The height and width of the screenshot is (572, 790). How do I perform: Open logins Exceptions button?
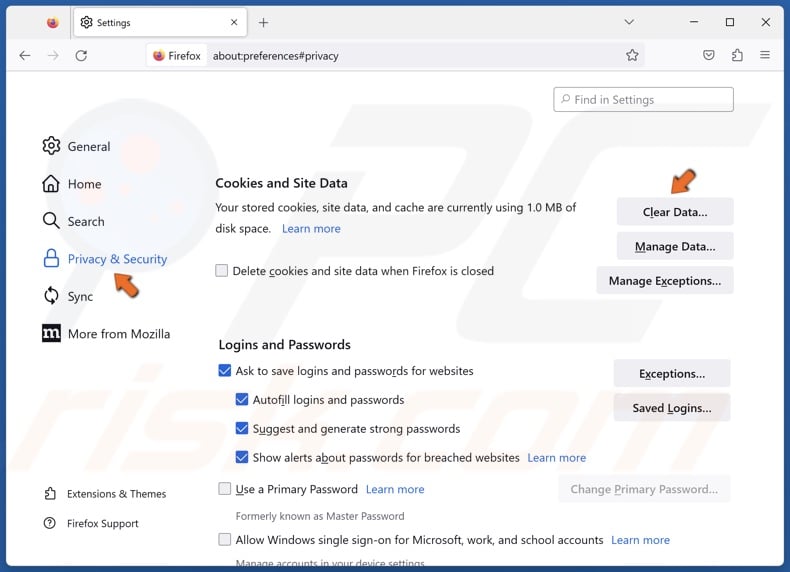point(672,373)
